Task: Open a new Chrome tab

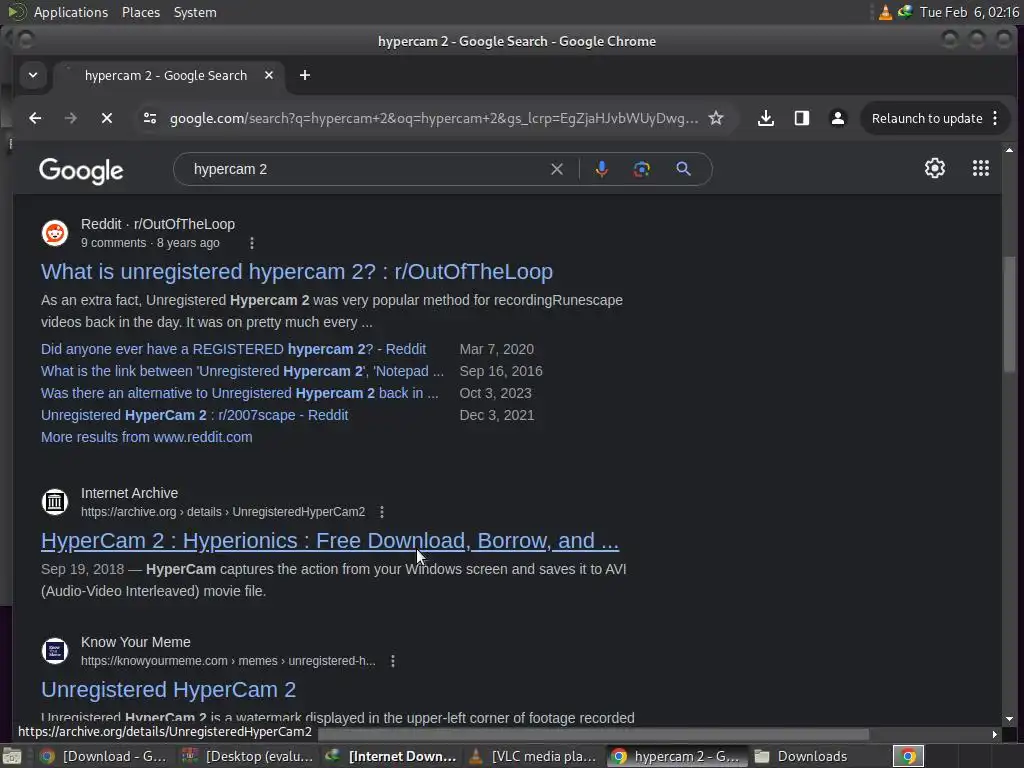Action: pyautogui.click(x=304, y=75)
